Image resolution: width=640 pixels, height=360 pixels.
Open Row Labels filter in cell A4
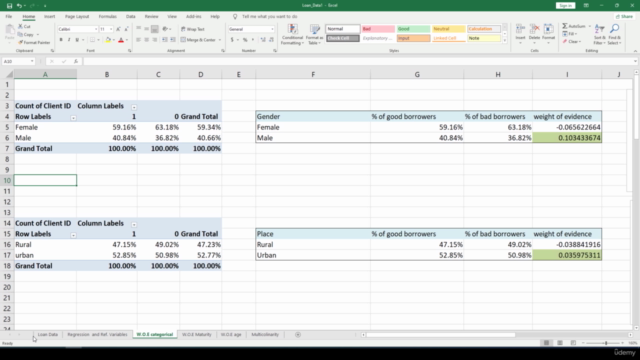(73, 118)
